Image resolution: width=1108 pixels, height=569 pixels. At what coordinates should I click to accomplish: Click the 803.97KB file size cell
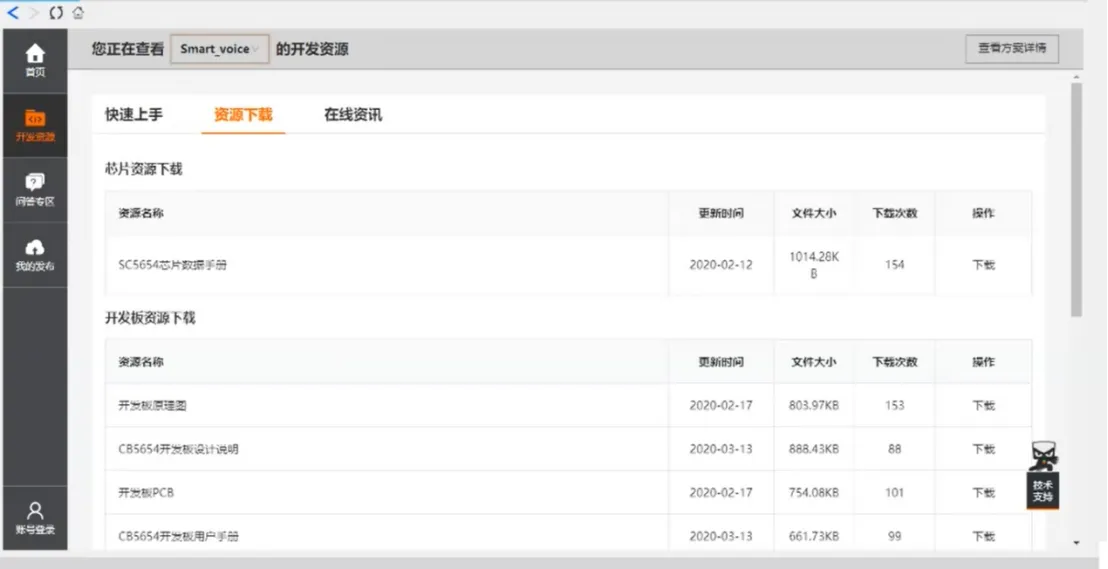(x=813, y=406)
